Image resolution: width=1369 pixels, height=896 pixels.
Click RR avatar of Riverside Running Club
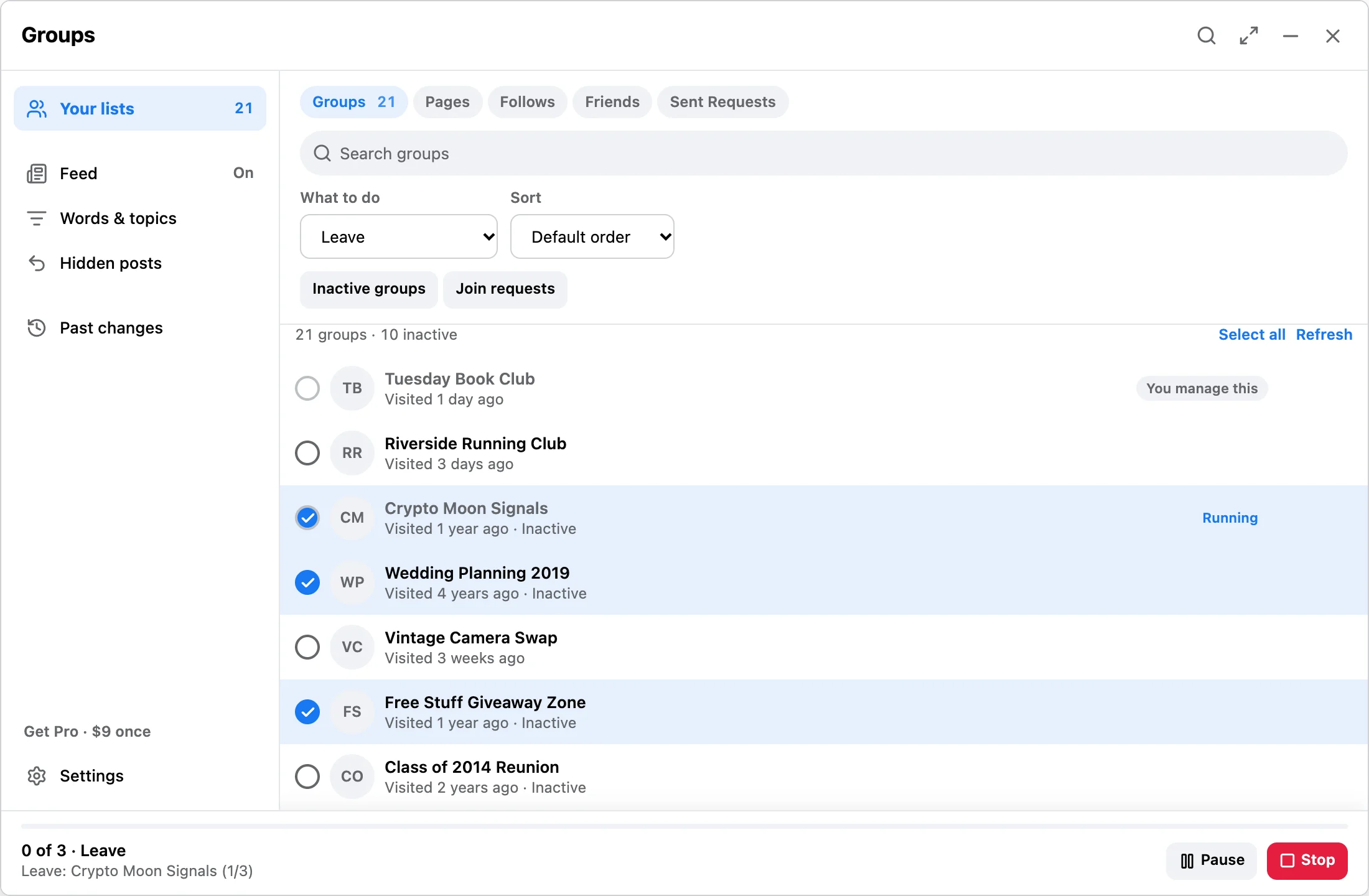tap(352, 453)
